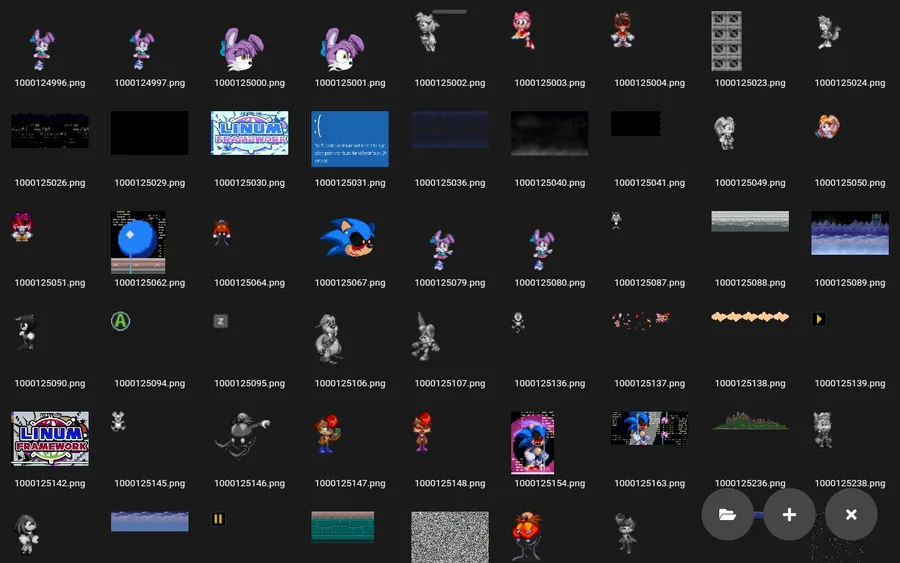This screenshot has width=900, height=563.
Task: Open blue error screen 1000125031.png
Action: pyautogui.click(x=350, y=139)
